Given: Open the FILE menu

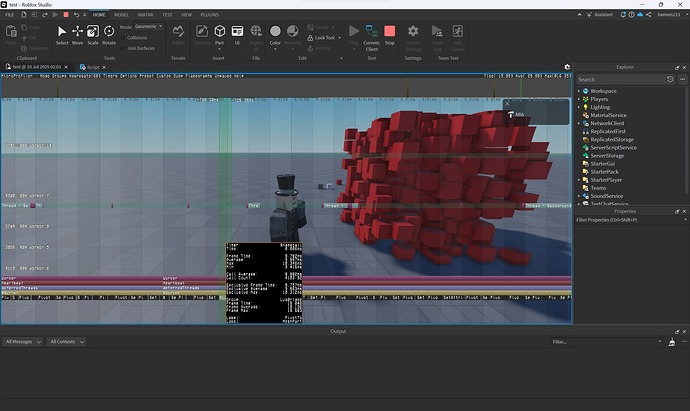Looking at the screenshot, I should point(9,15).
